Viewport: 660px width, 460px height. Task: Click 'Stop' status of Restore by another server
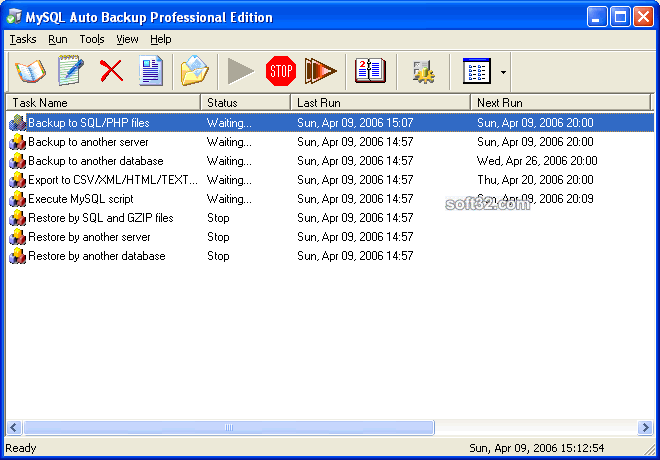coord(218,237)
